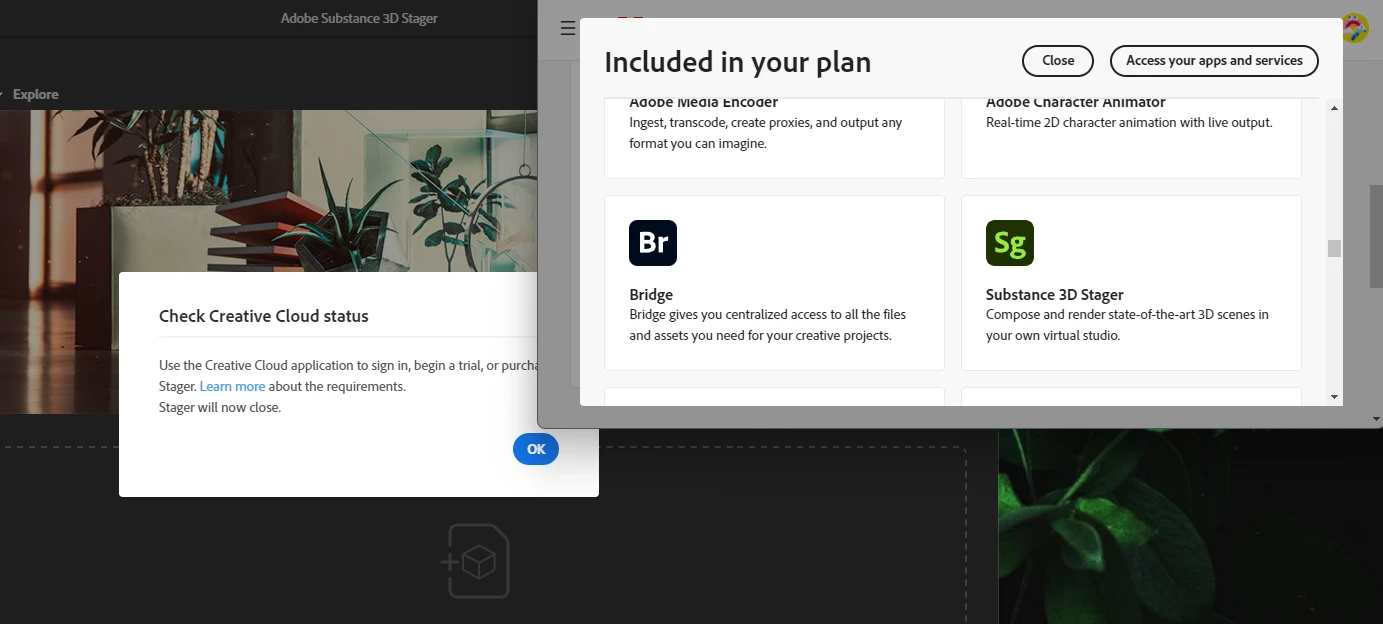Close the Included in your plan dialog
The width and height of the screenshot is (1383, 624).
coord(1058,61)
